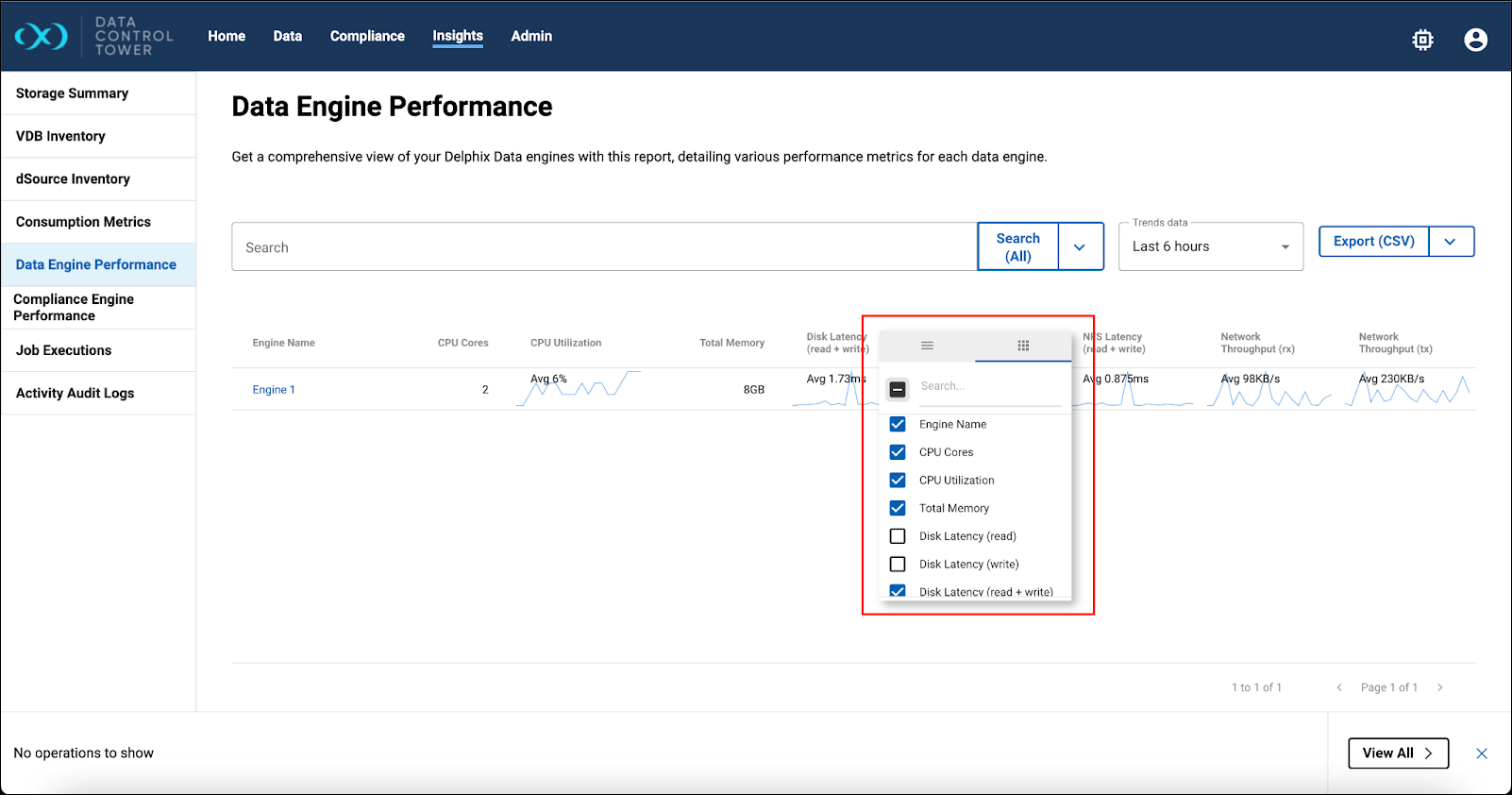1512x795 pixels.
Task: Click the Data Control Tower logo
Action: point(93,36)
